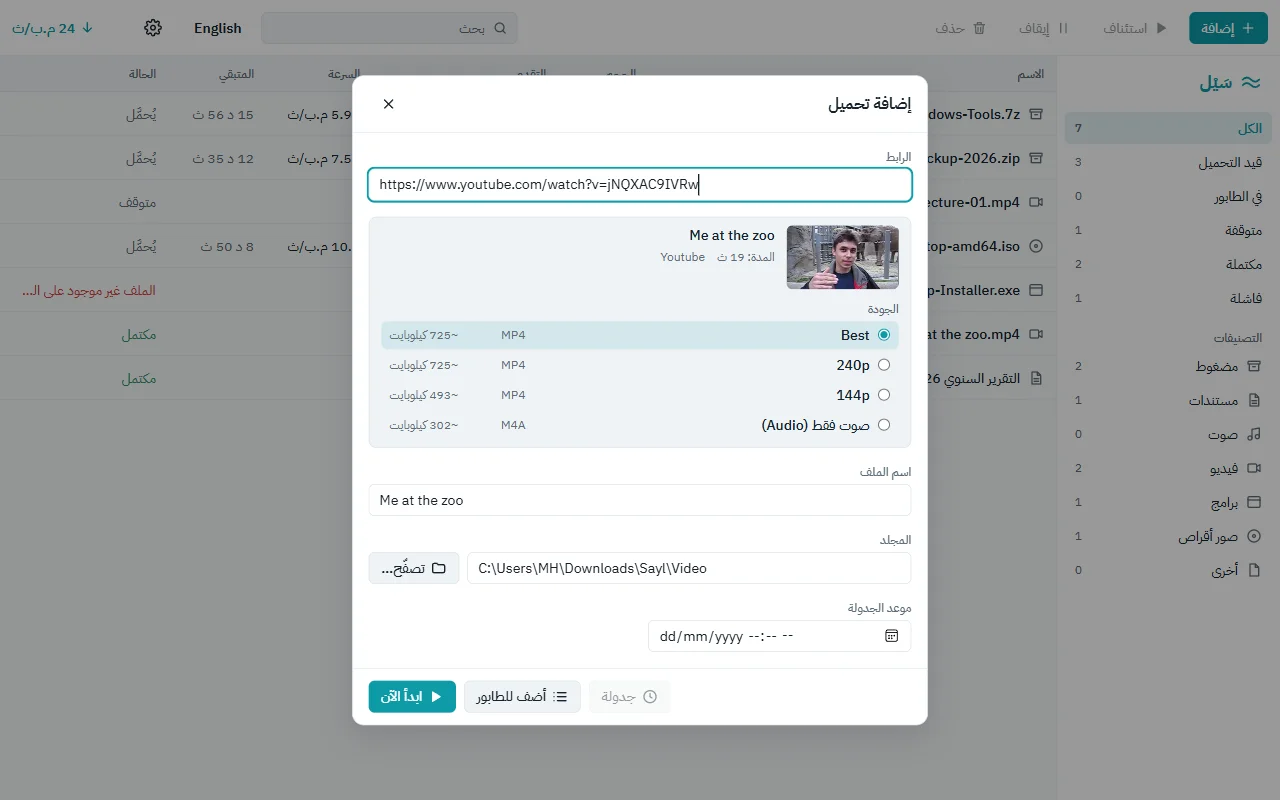Click remaining time 8 د 50 ث
The height and width of the screenshot is (800, 1280).
pyautogui.click(x=227, y=247)
